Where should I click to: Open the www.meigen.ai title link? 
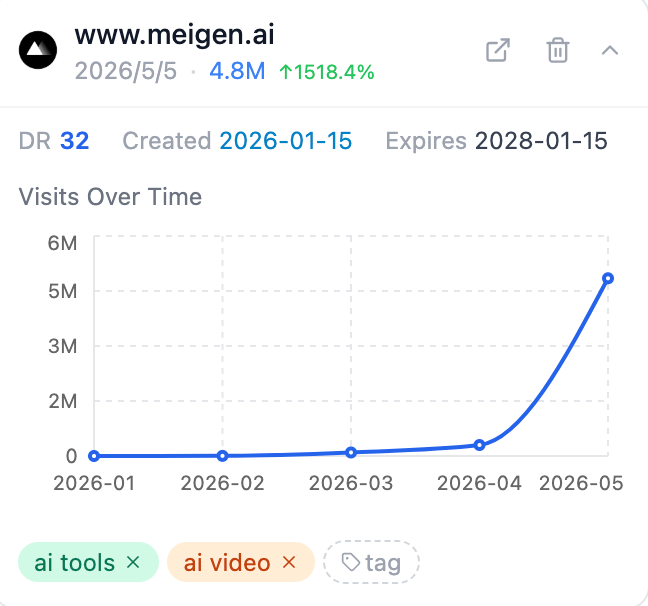coord(174,35)
